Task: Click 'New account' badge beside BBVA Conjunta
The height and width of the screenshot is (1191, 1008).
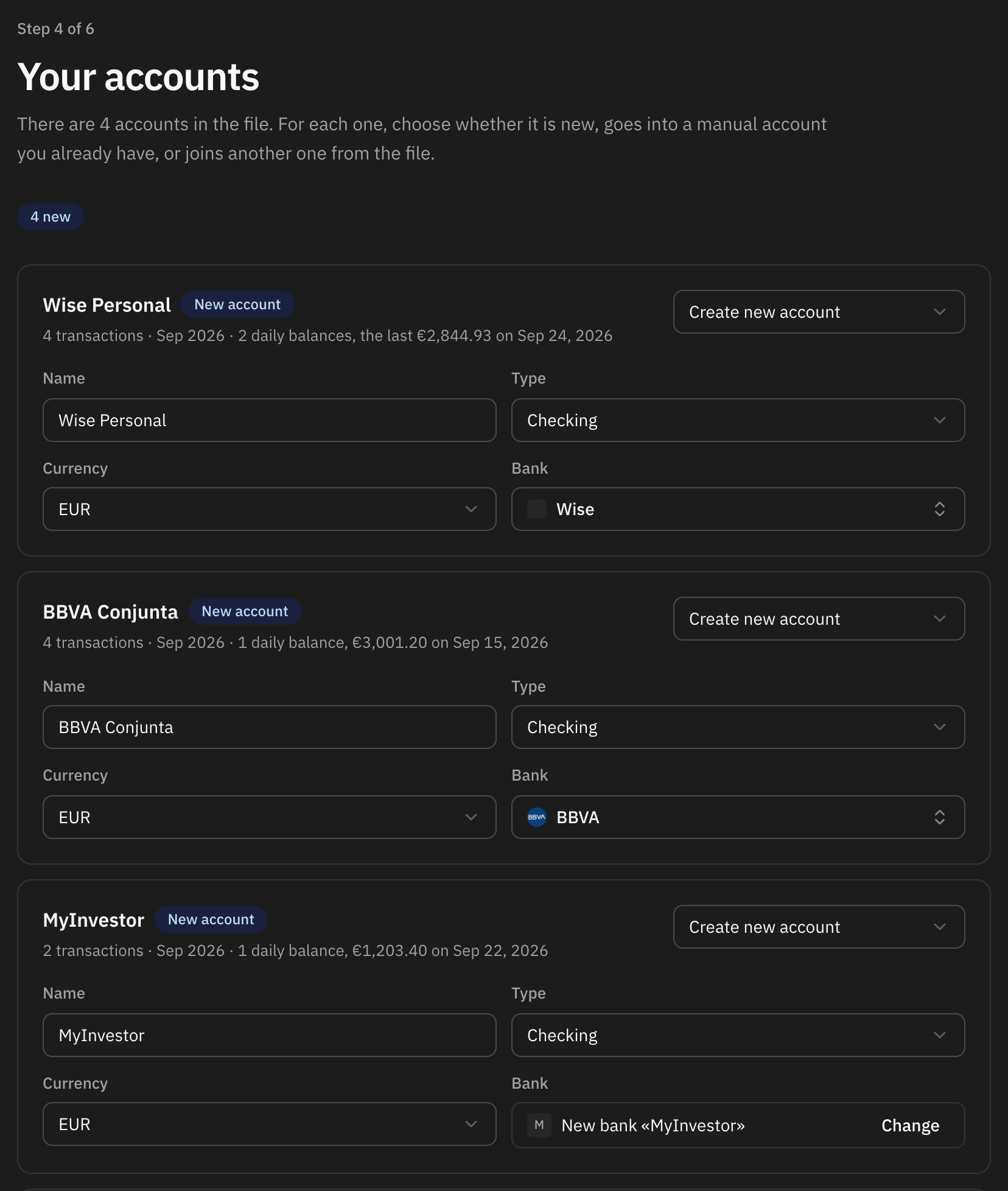Action: point(245,611)
